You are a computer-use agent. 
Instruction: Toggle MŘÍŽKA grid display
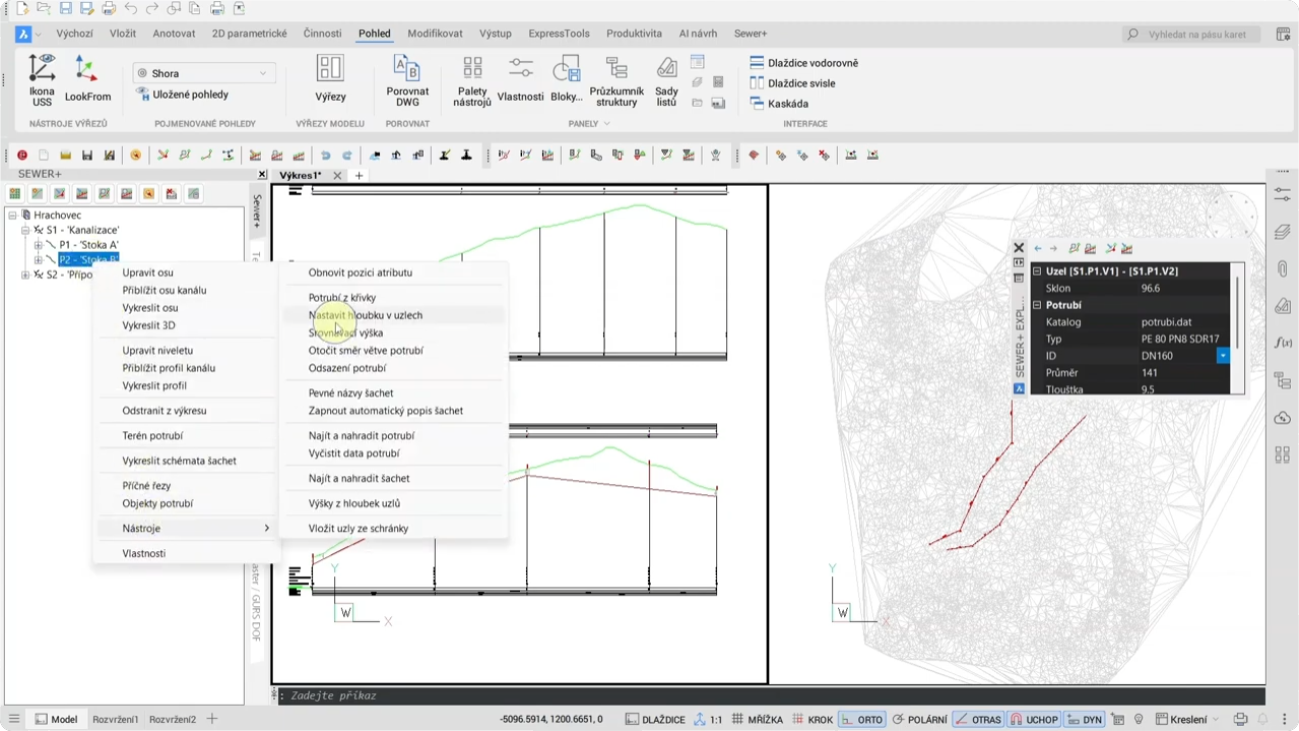[x=757, y=719]
